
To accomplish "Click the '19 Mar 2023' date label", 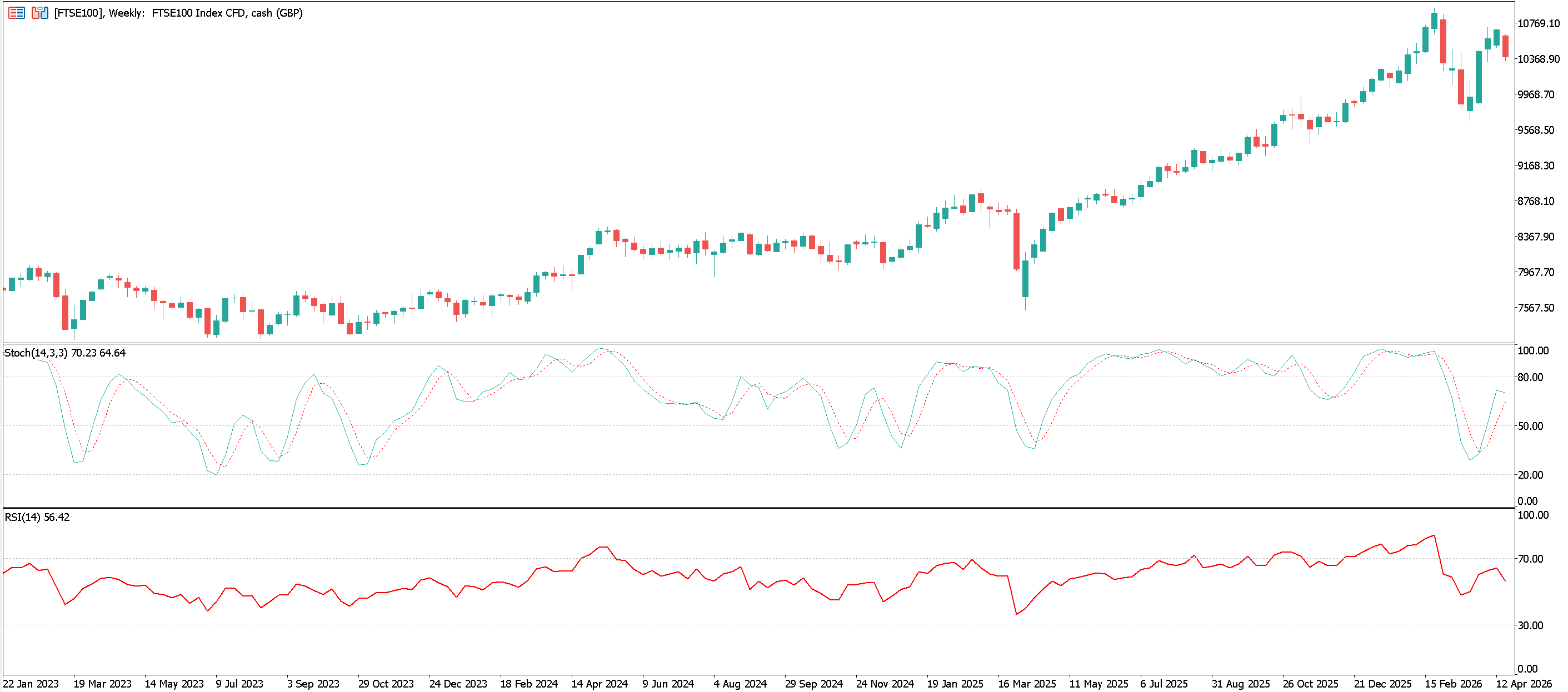I will 102,684.
